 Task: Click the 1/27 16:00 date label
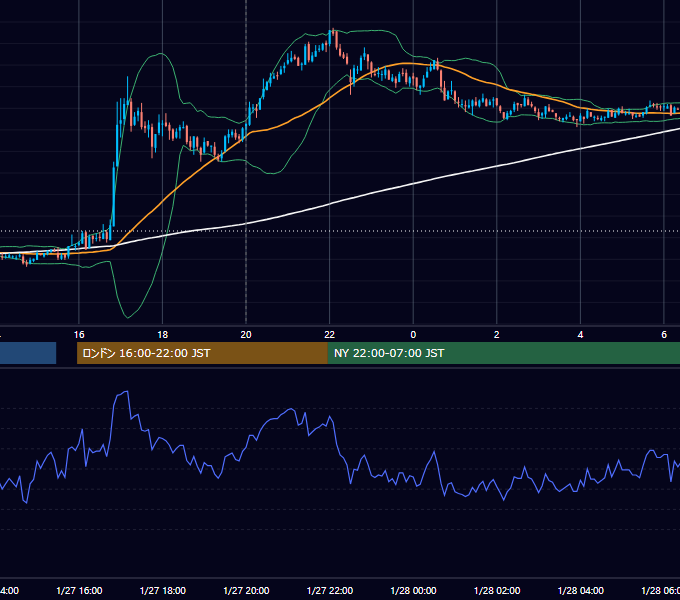79,590
